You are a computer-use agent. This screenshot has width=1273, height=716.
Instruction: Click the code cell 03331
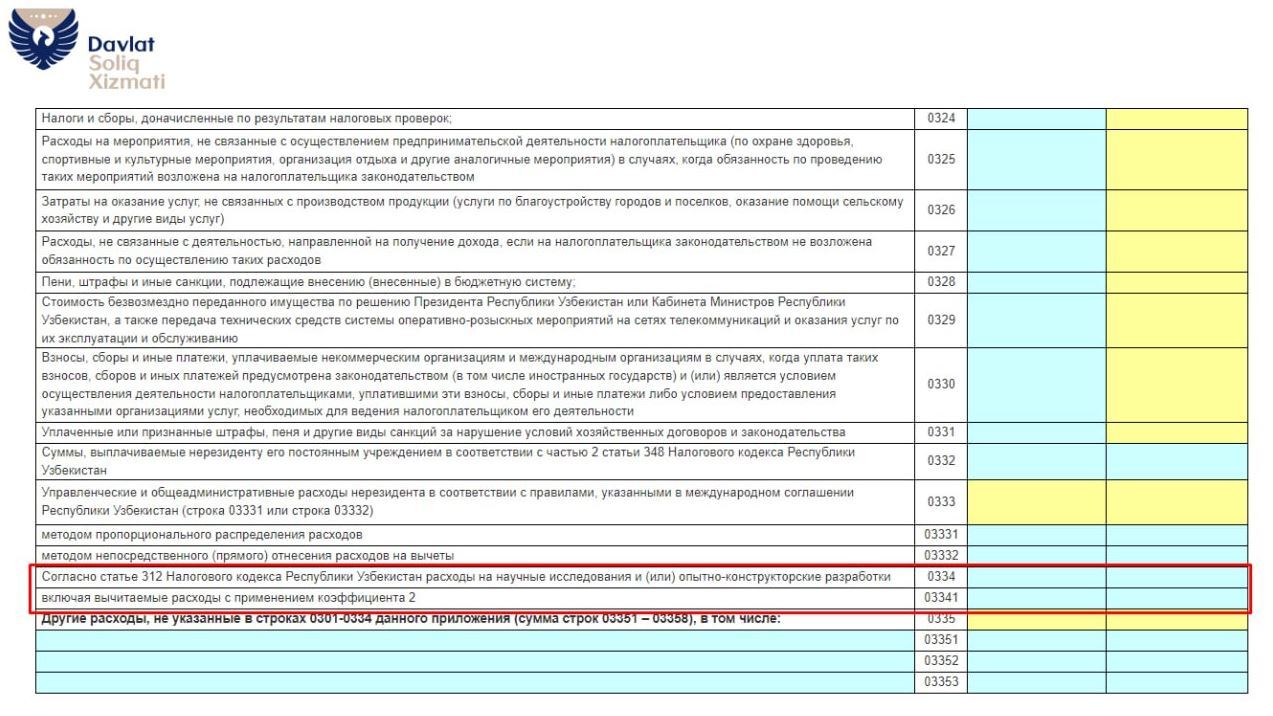pos(940,535)
